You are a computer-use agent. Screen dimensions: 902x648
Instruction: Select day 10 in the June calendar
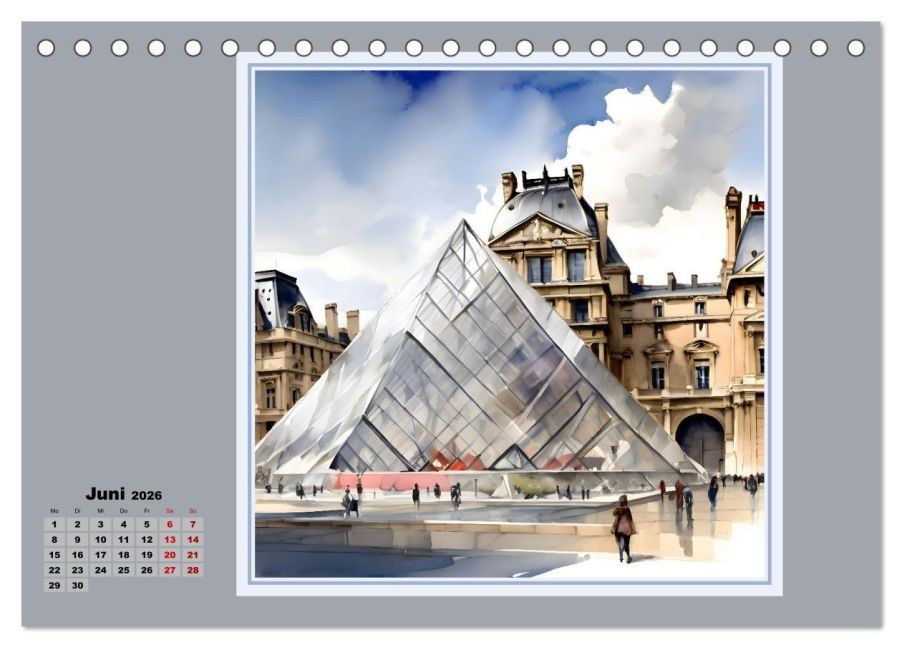(101, 540)
